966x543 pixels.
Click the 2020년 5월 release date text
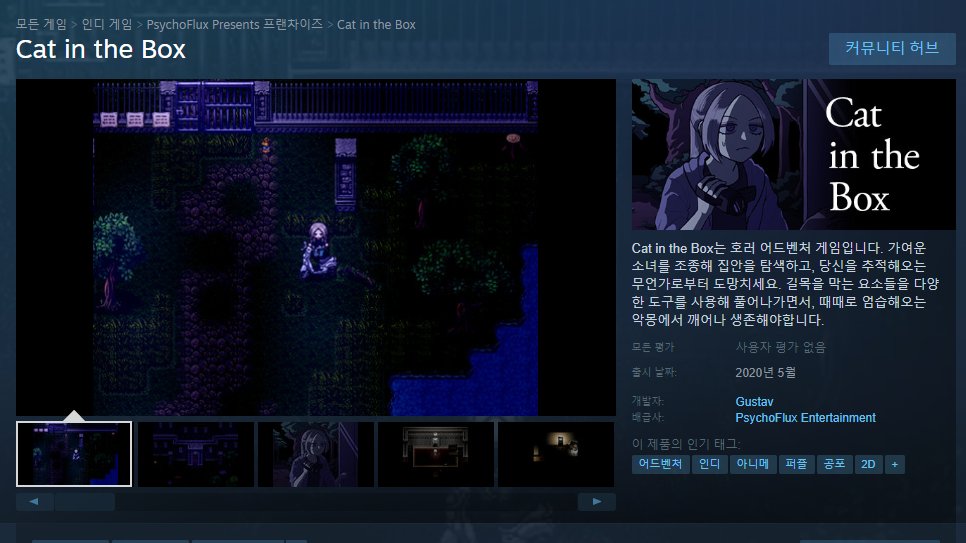[766, 373]
